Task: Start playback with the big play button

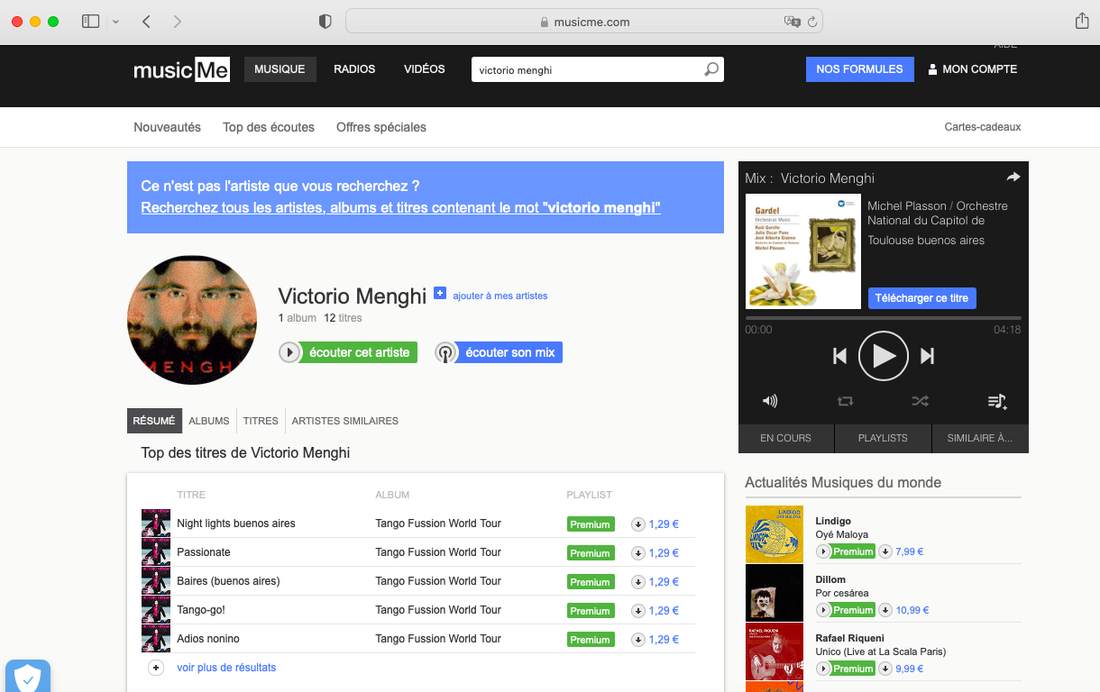Action: (883, 356)
